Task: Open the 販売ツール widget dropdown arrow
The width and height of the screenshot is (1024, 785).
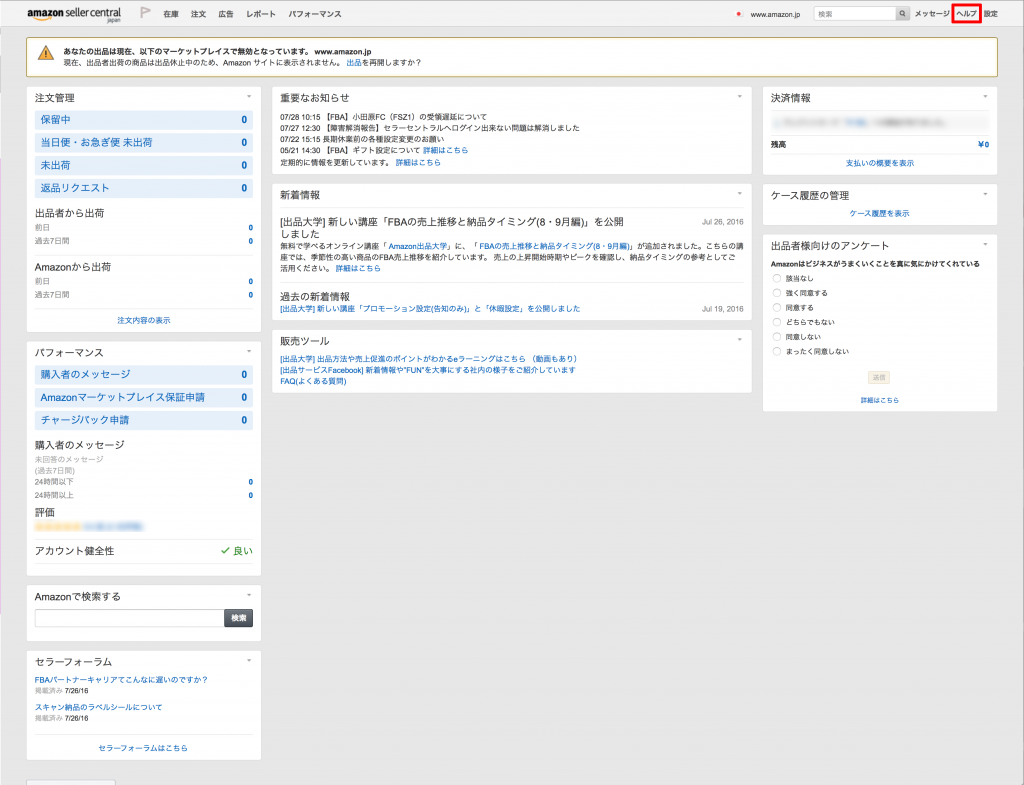Action: click(x=740, y=340)
